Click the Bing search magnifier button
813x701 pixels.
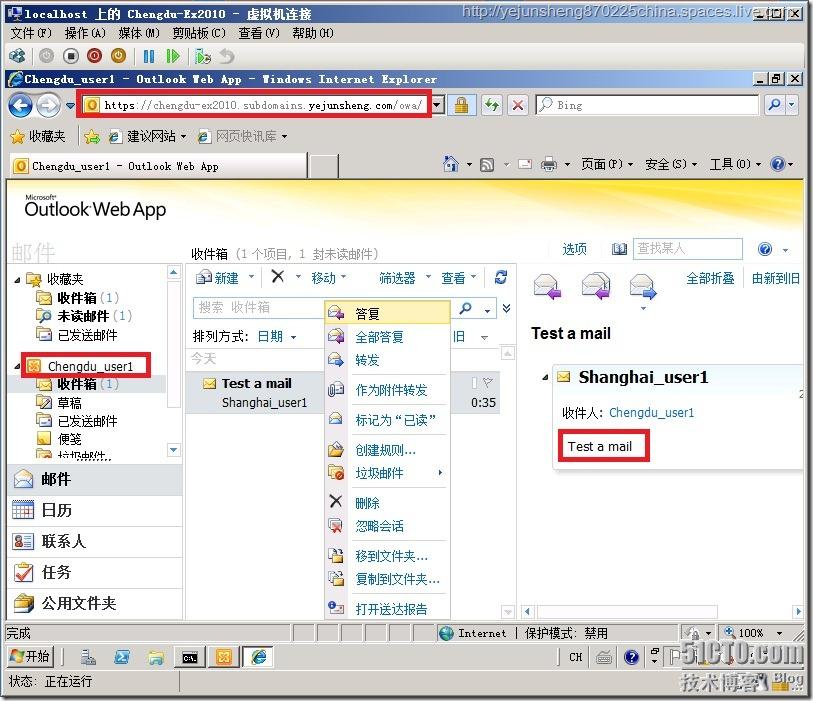(774, 105)
